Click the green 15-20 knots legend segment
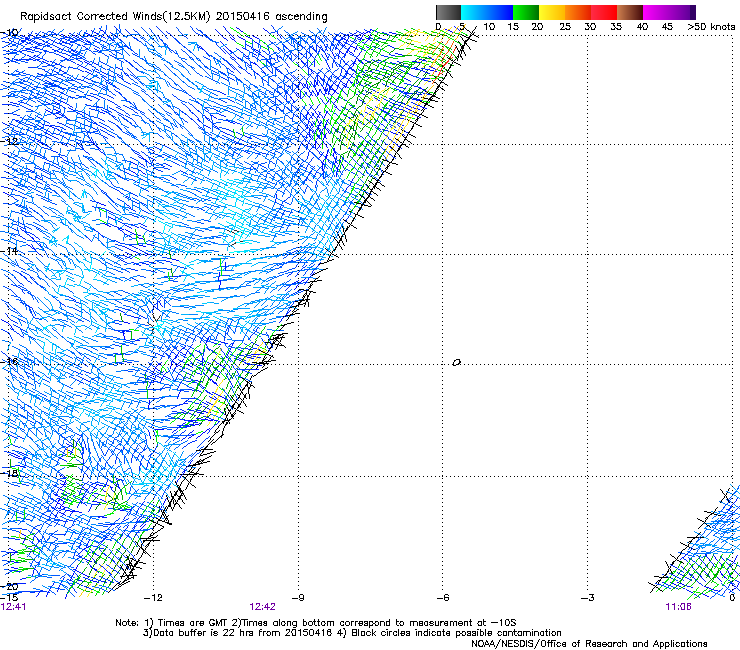 [526, 12]
